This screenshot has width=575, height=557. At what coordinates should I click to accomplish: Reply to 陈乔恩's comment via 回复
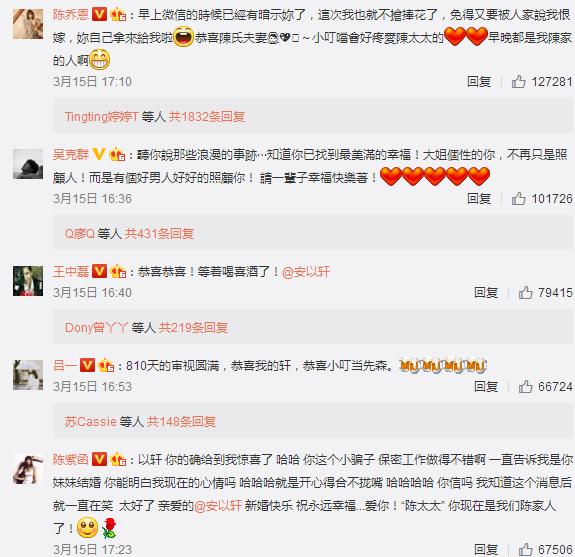click(479, 81)
